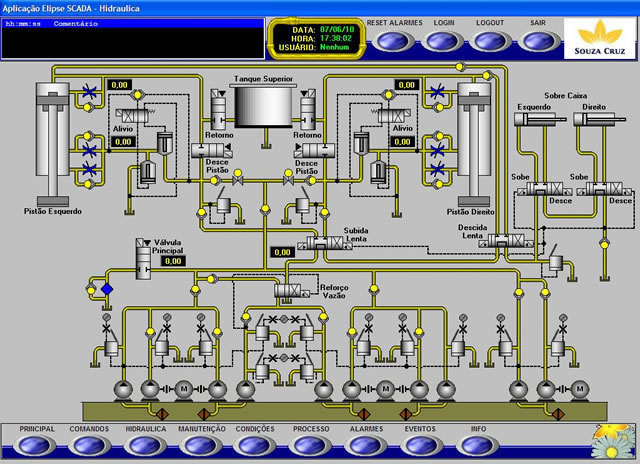The height and width of the screenshot is (464, 640).
Task: Click the leftmost motor M symbol
Action: tap(184, 389)
